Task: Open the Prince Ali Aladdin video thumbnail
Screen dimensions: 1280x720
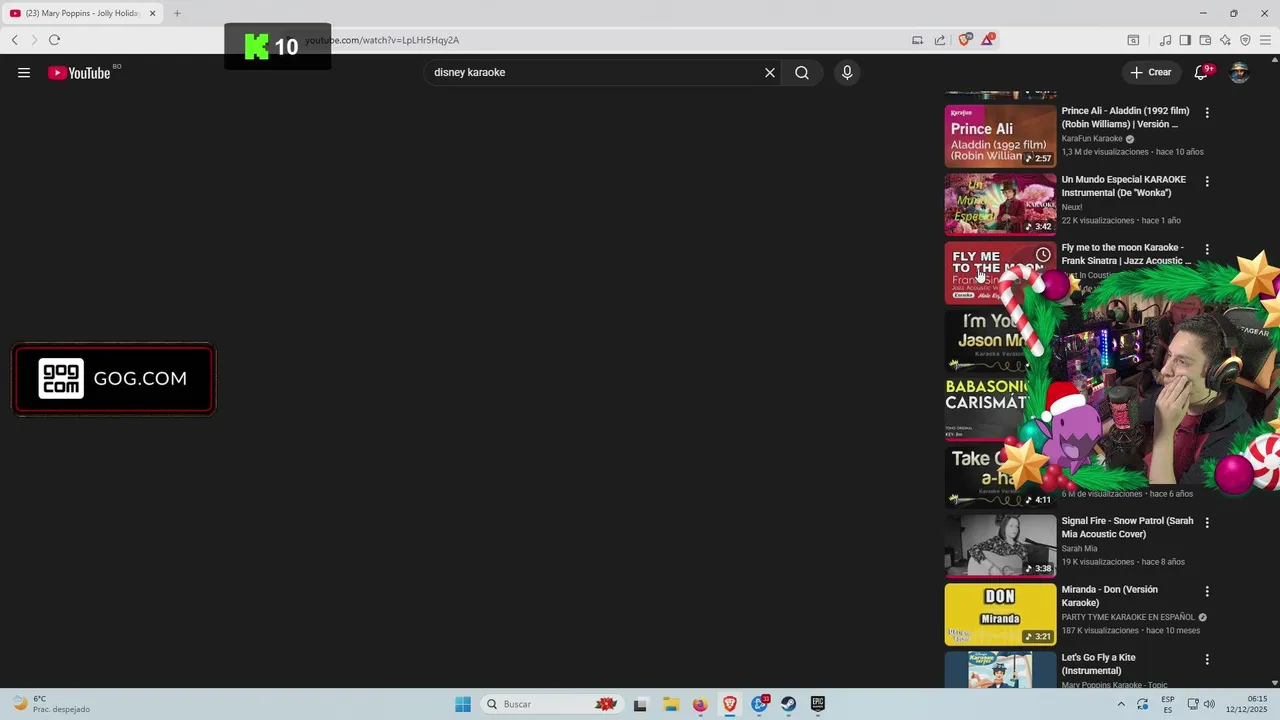Action: click(x=1000, y=136)
